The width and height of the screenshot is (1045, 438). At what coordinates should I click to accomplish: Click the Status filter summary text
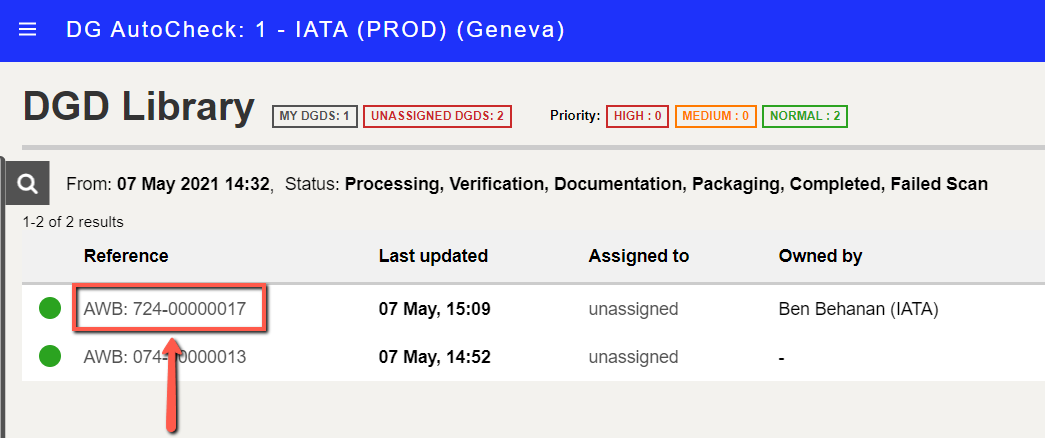636,183
